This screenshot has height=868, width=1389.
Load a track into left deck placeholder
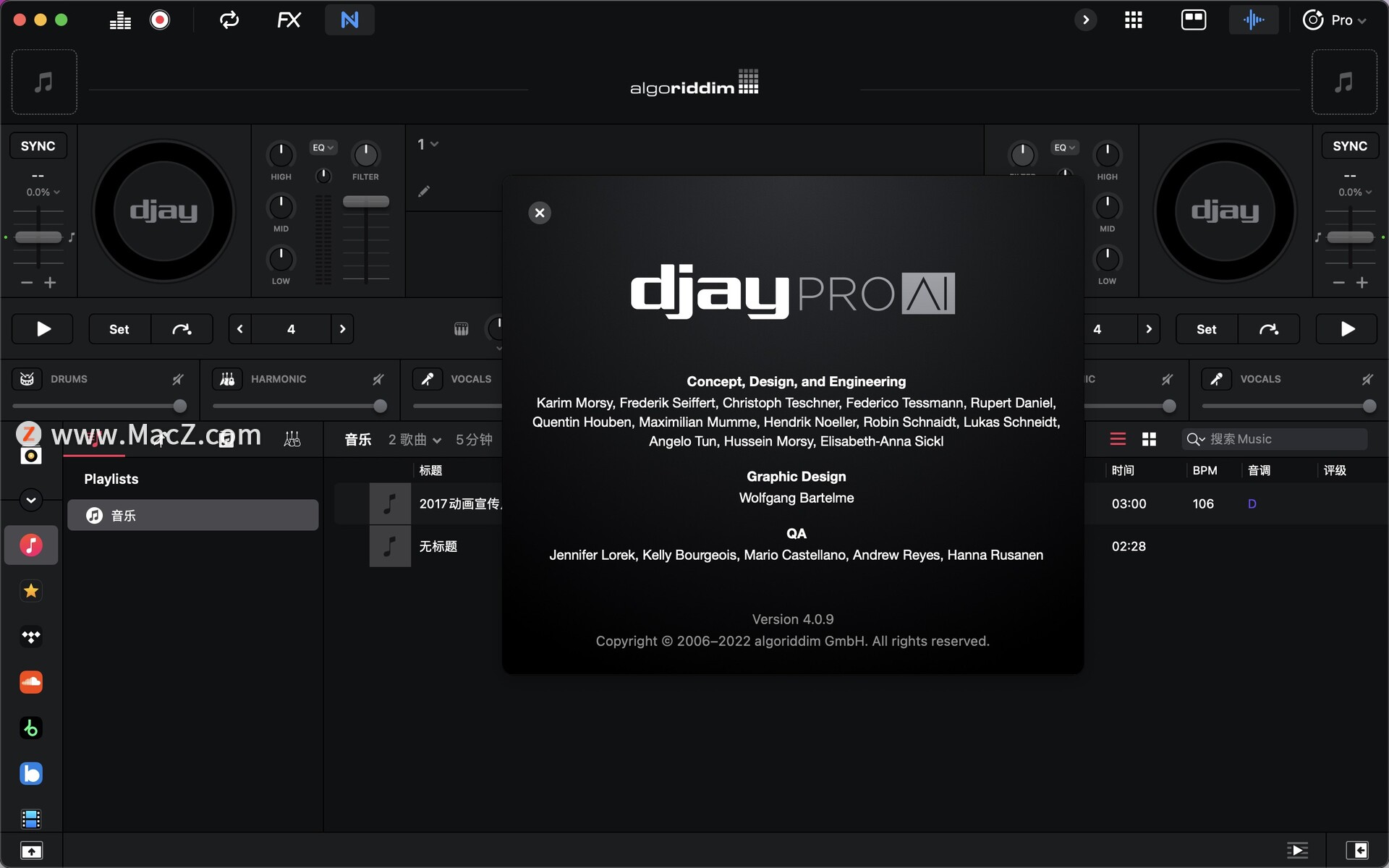pyautogui.click(x=44, y=82)
